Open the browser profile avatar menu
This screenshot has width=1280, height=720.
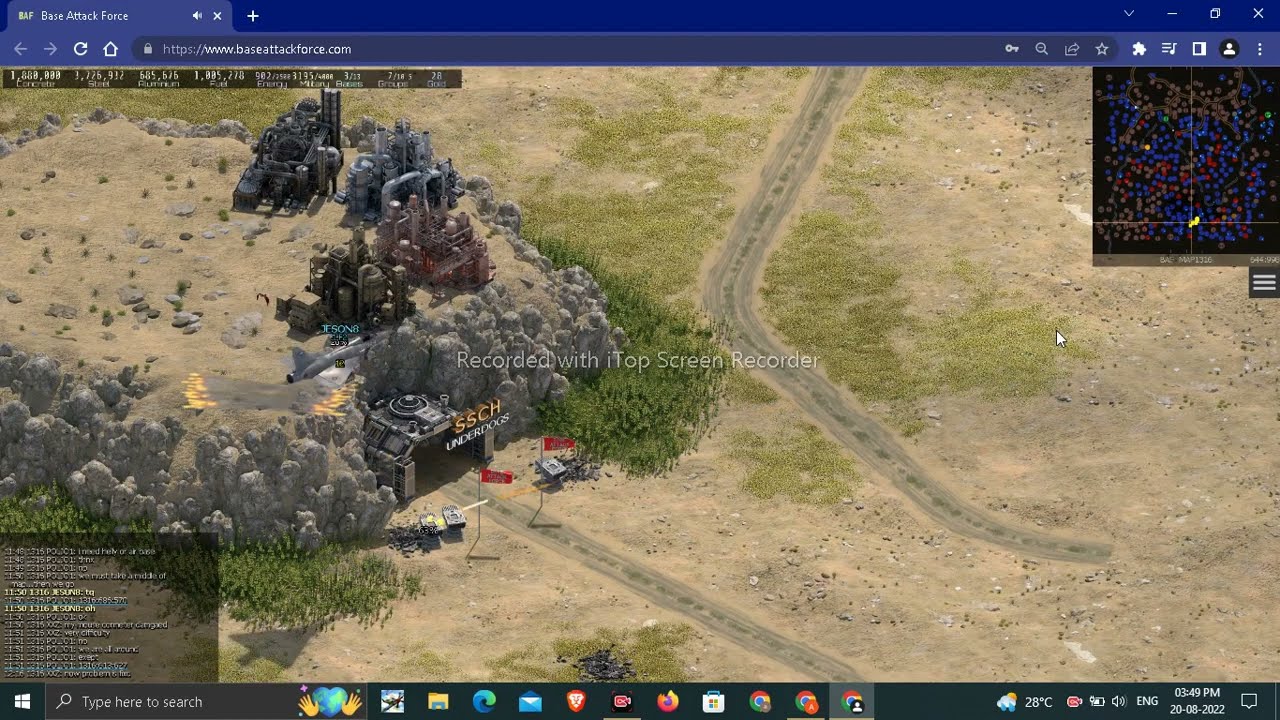click(1229, 49)
